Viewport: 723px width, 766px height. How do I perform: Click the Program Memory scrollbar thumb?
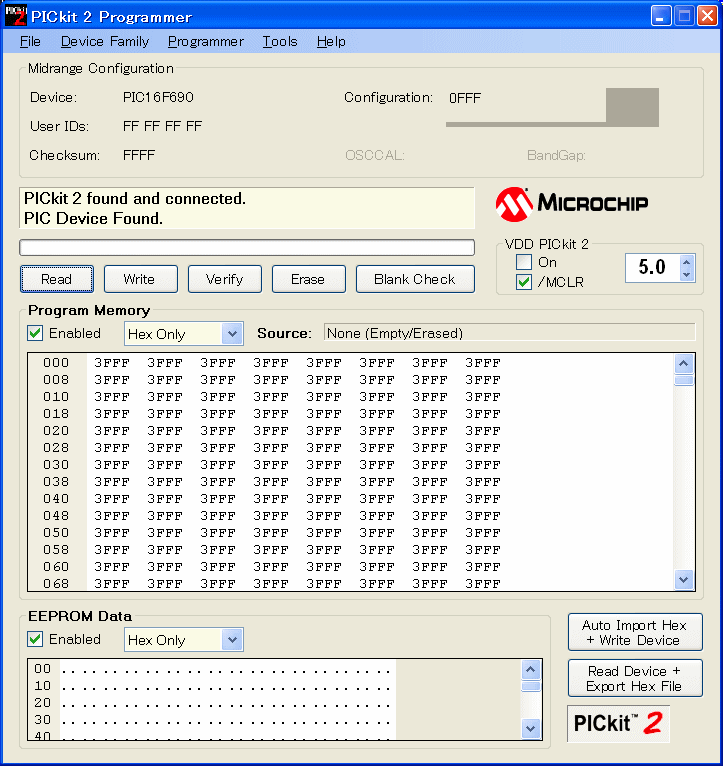click(683, 380)
